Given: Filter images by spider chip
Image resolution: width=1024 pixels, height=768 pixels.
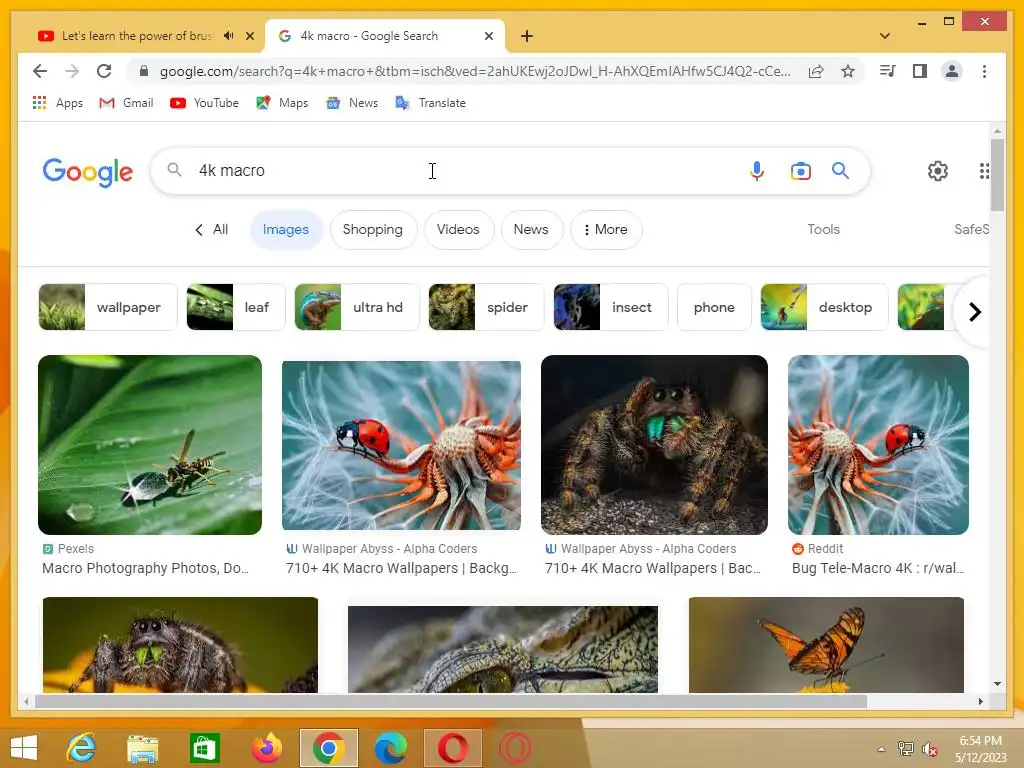Looking at the screenshot, I should (x=486, y=307).
